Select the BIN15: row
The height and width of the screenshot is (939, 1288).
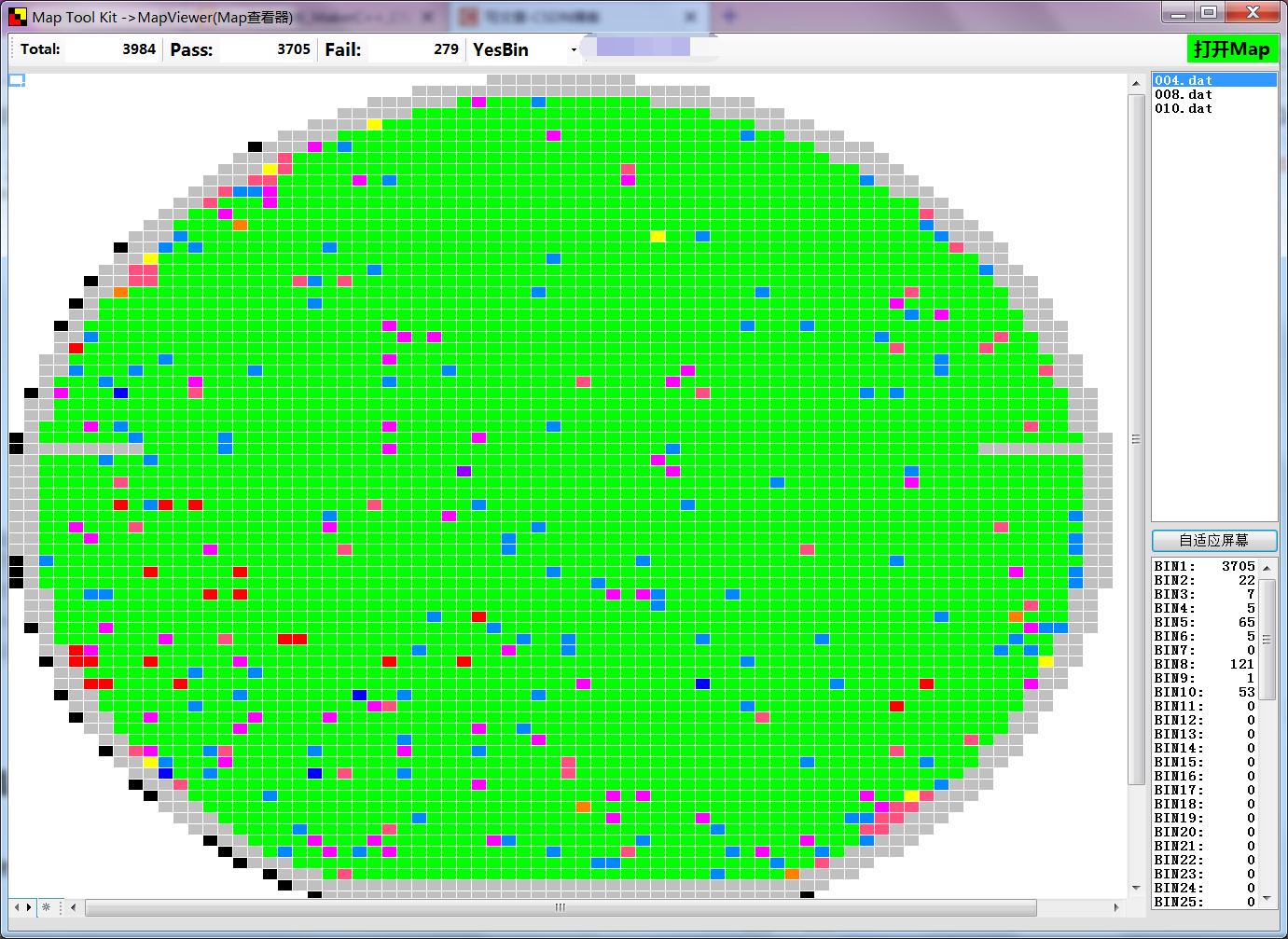point(1205,762)
